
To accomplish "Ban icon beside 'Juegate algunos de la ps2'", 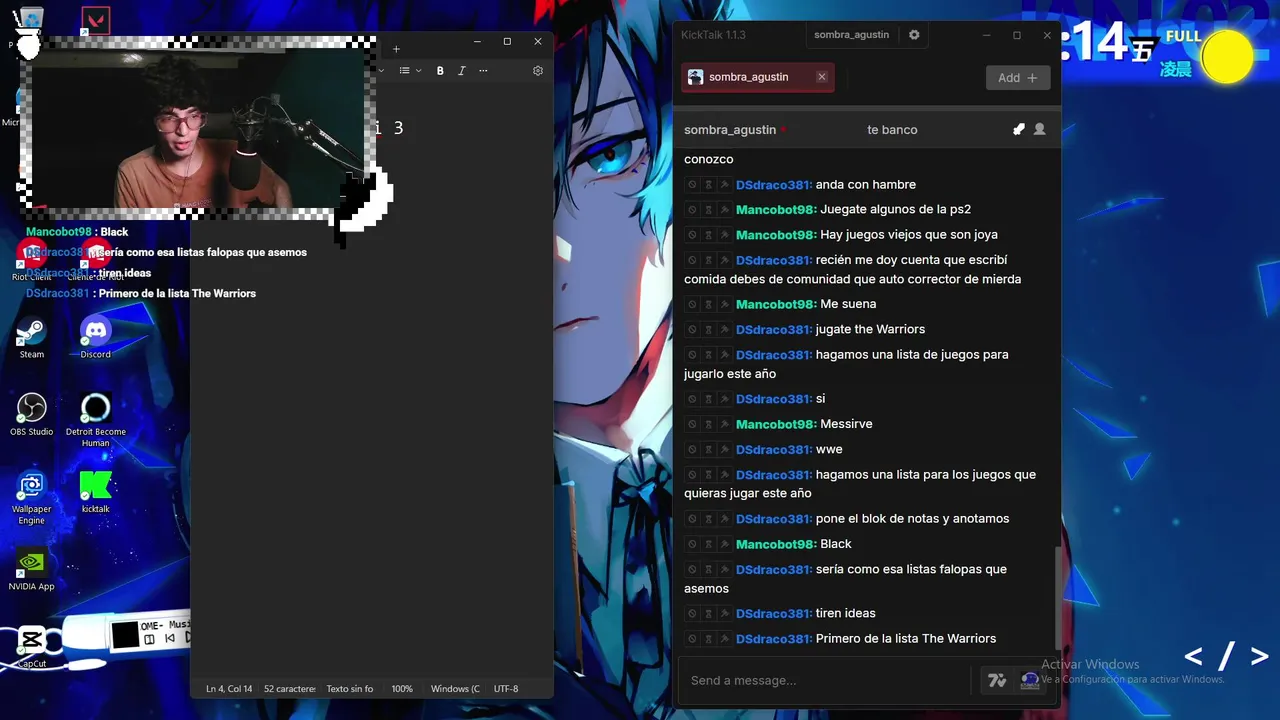I will (692, 210).
